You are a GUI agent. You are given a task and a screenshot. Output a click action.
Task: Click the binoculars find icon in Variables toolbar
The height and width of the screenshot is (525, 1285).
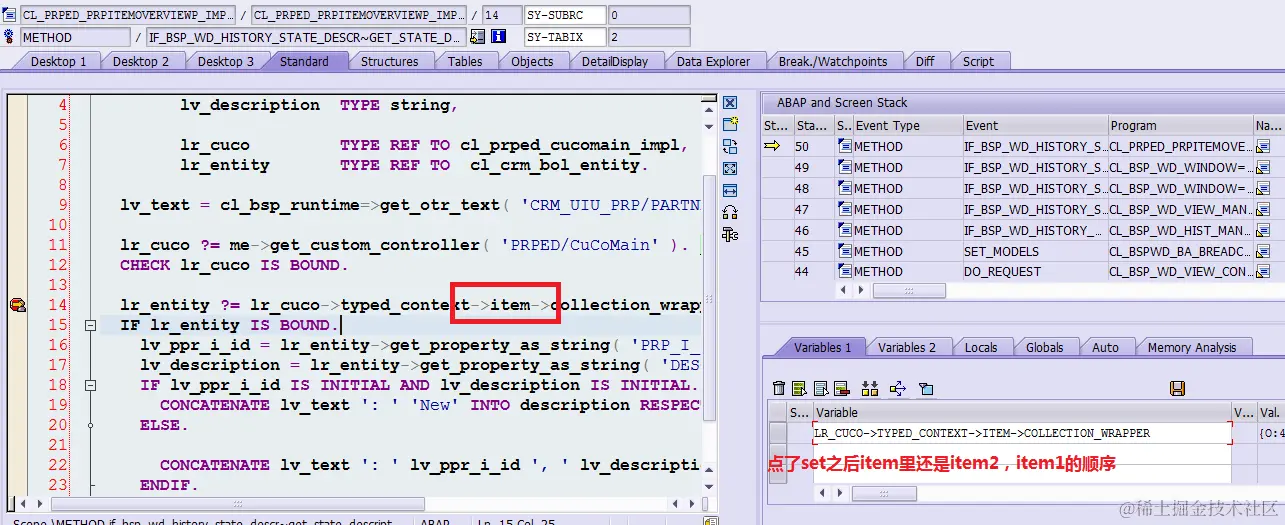coord(869,388)
